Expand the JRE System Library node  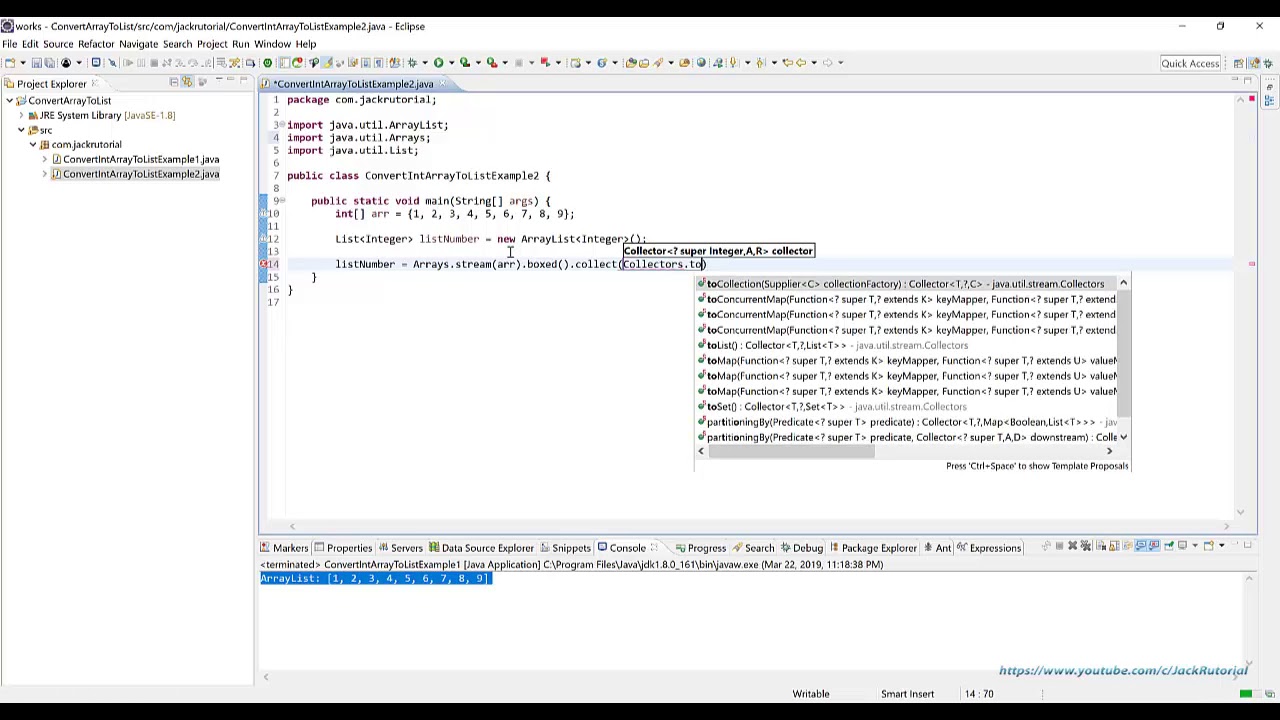21,115
